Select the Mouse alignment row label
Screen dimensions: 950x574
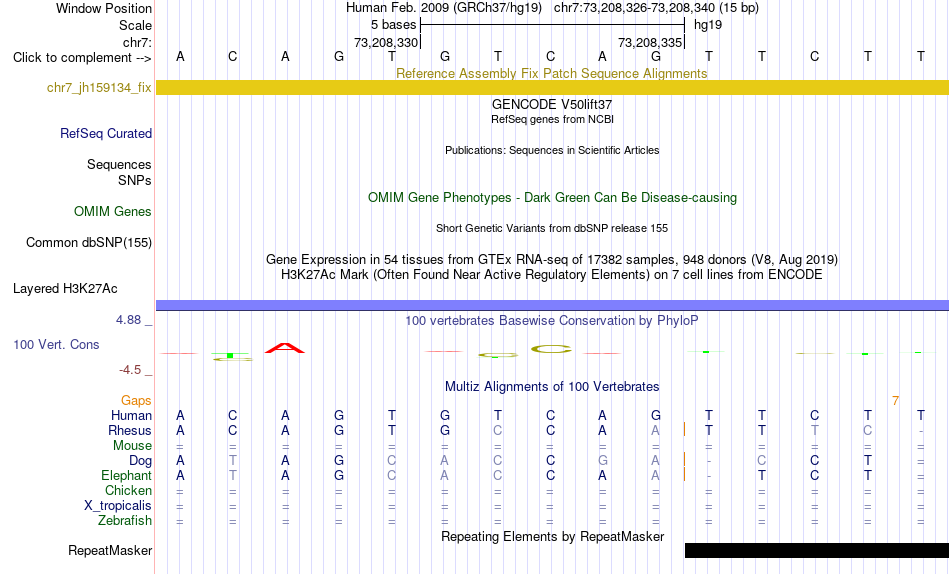tap(132, 446)
